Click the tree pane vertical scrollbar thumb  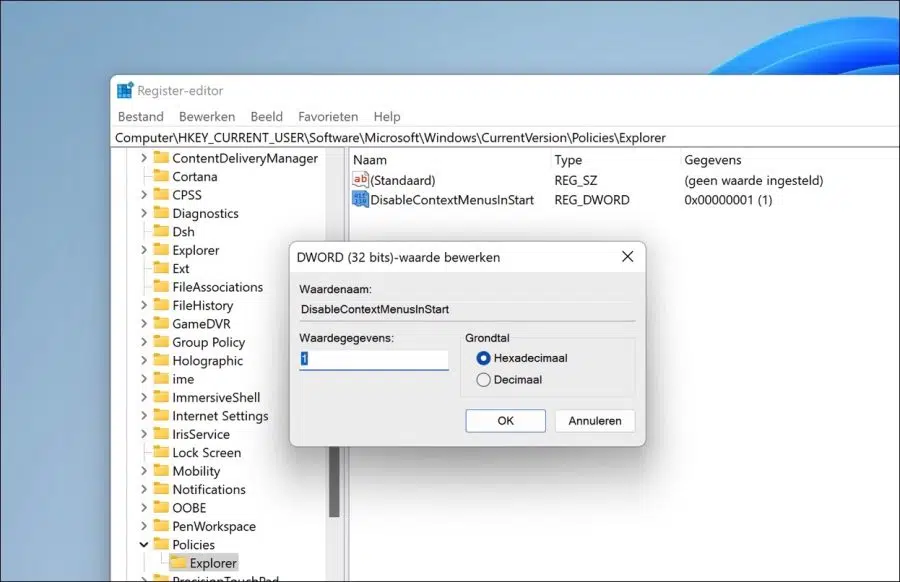tap(334, 482)
